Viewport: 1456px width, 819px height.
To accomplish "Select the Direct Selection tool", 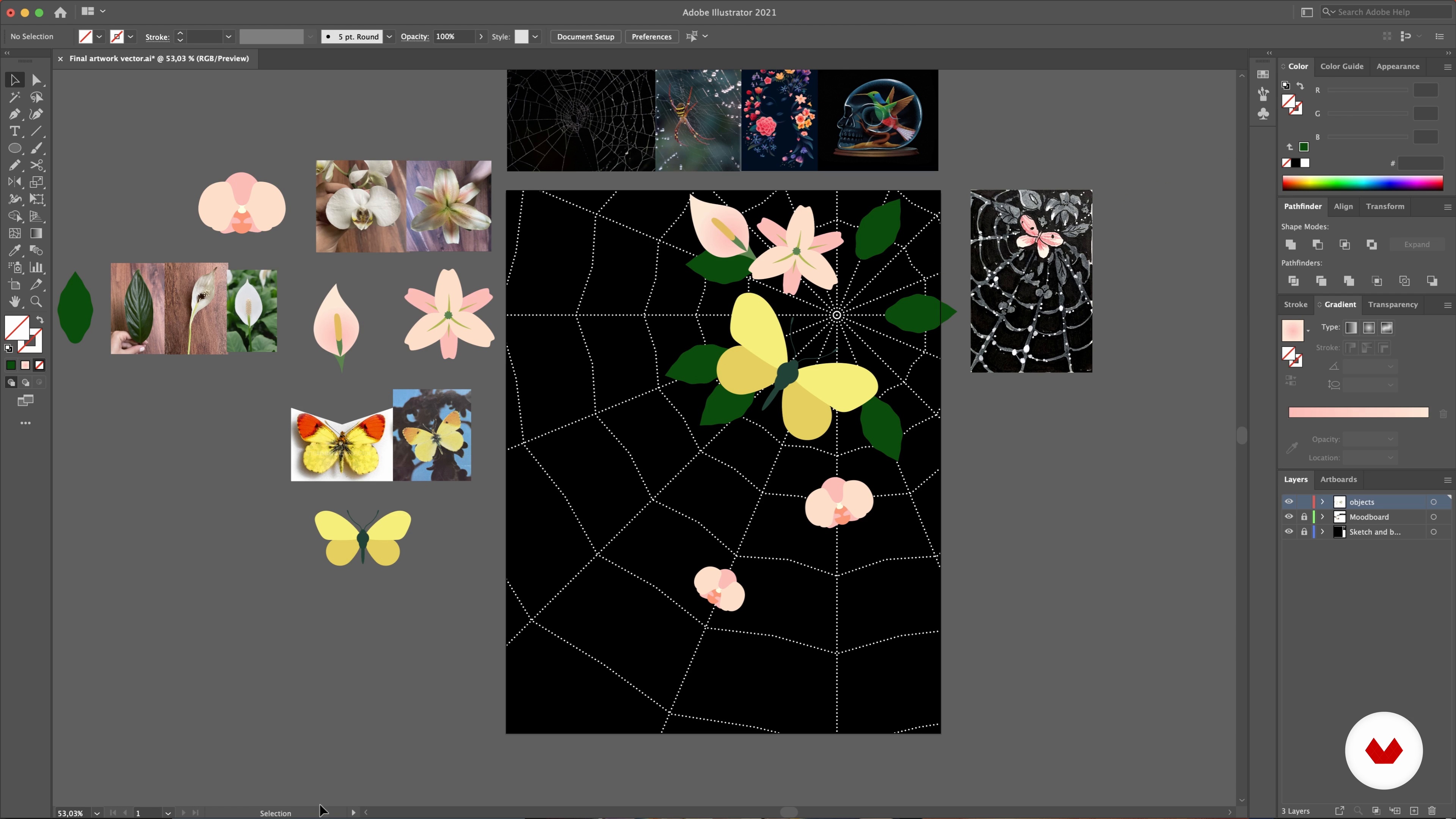I will [37, 80].
